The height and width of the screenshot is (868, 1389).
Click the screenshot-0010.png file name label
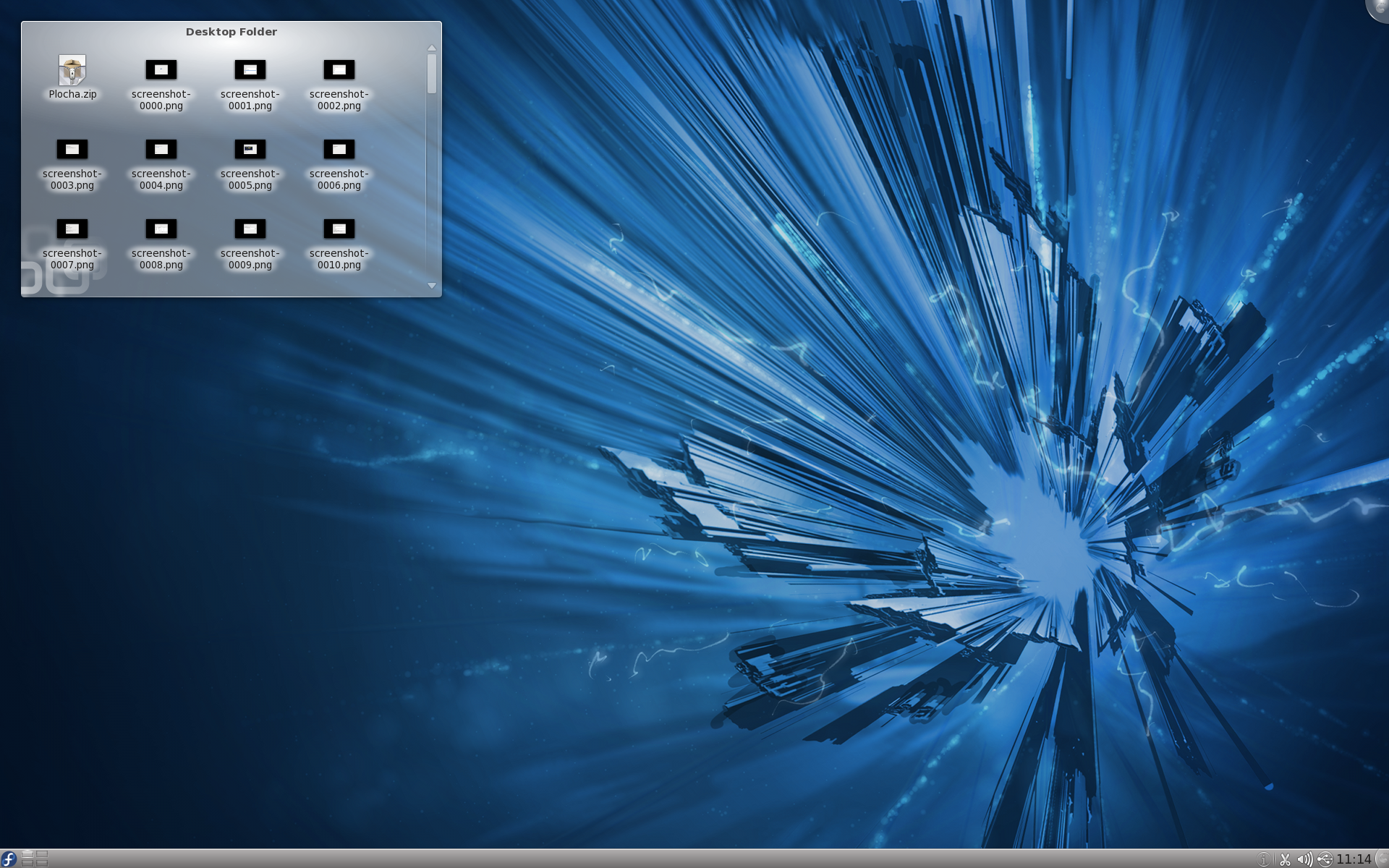pyautogui.click(x=339, y=259)
